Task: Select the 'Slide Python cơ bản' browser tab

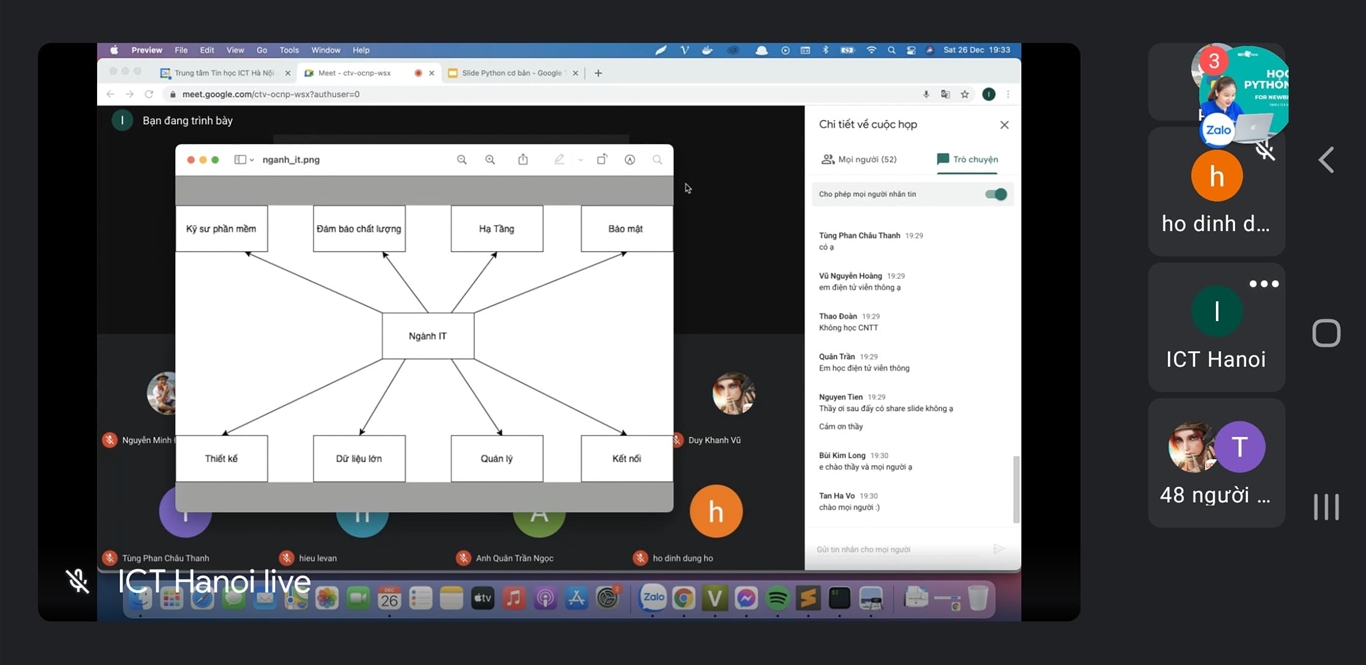Action: coord(510,73)
